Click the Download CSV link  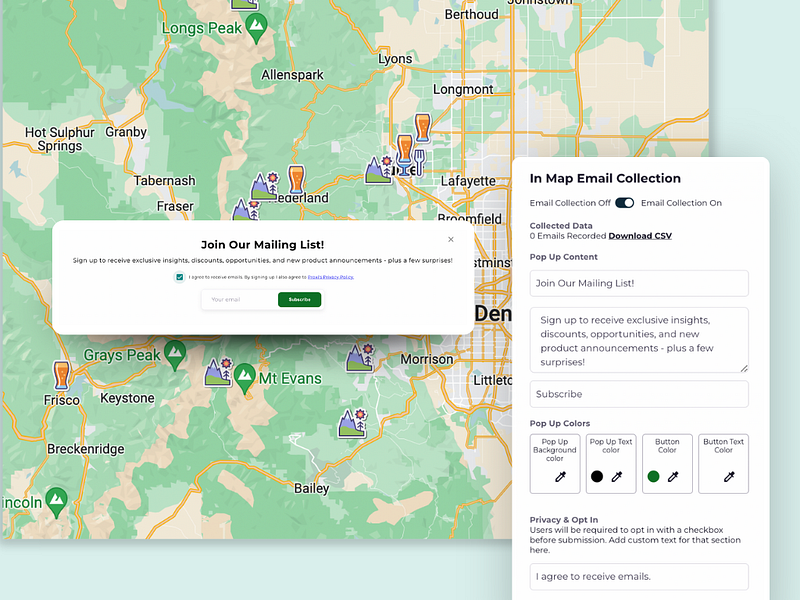coord(640,236)
